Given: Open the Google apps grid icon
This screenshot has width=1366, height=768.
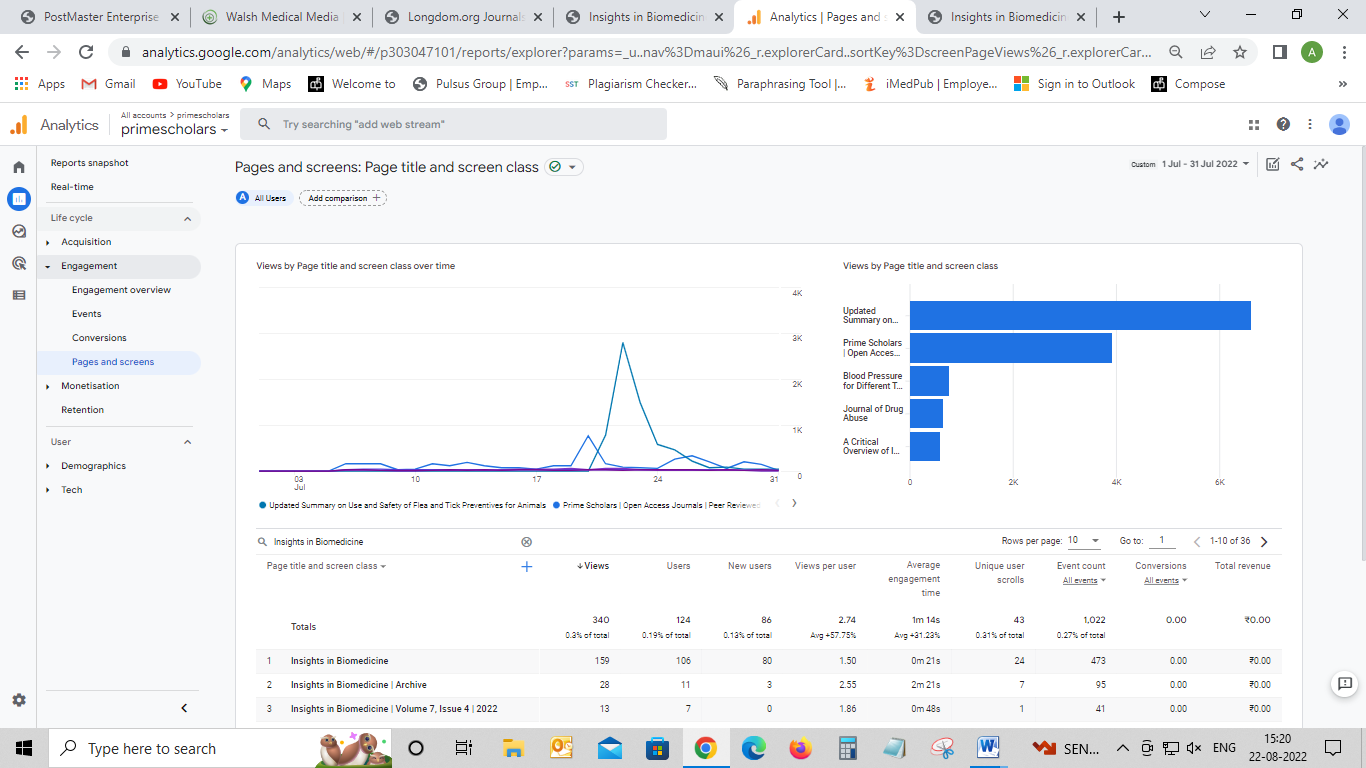Looking at the screenshot, I should click(1254, 125).
